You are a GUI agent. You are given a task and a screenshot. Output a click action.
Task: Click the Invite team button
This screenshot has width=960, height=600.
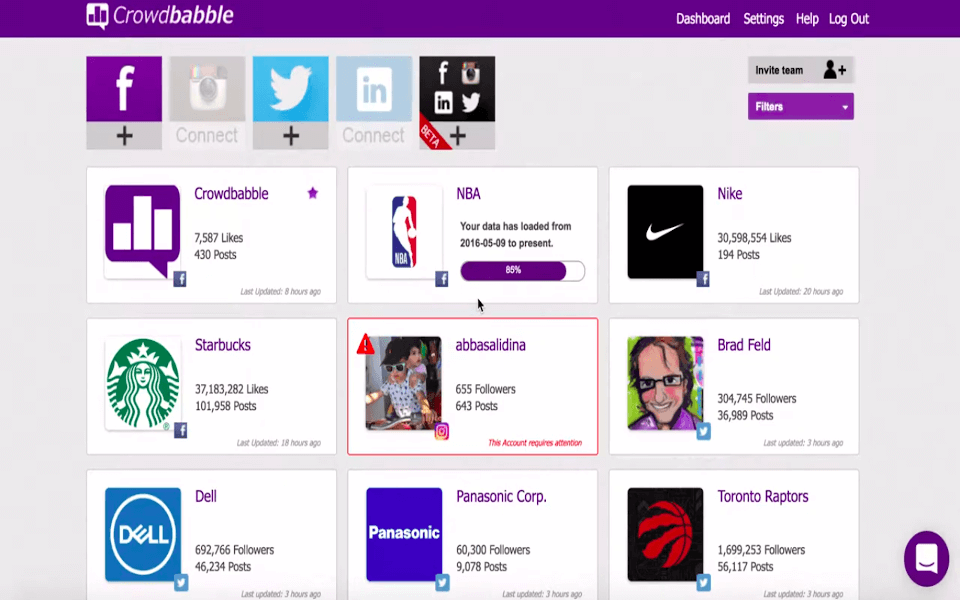801,70
